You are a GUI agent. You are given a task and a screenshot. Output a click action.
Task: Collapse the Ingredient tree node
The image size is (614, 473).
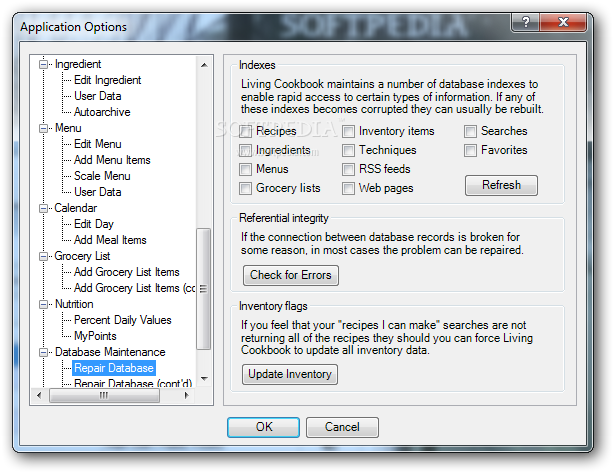click(43, 64)
